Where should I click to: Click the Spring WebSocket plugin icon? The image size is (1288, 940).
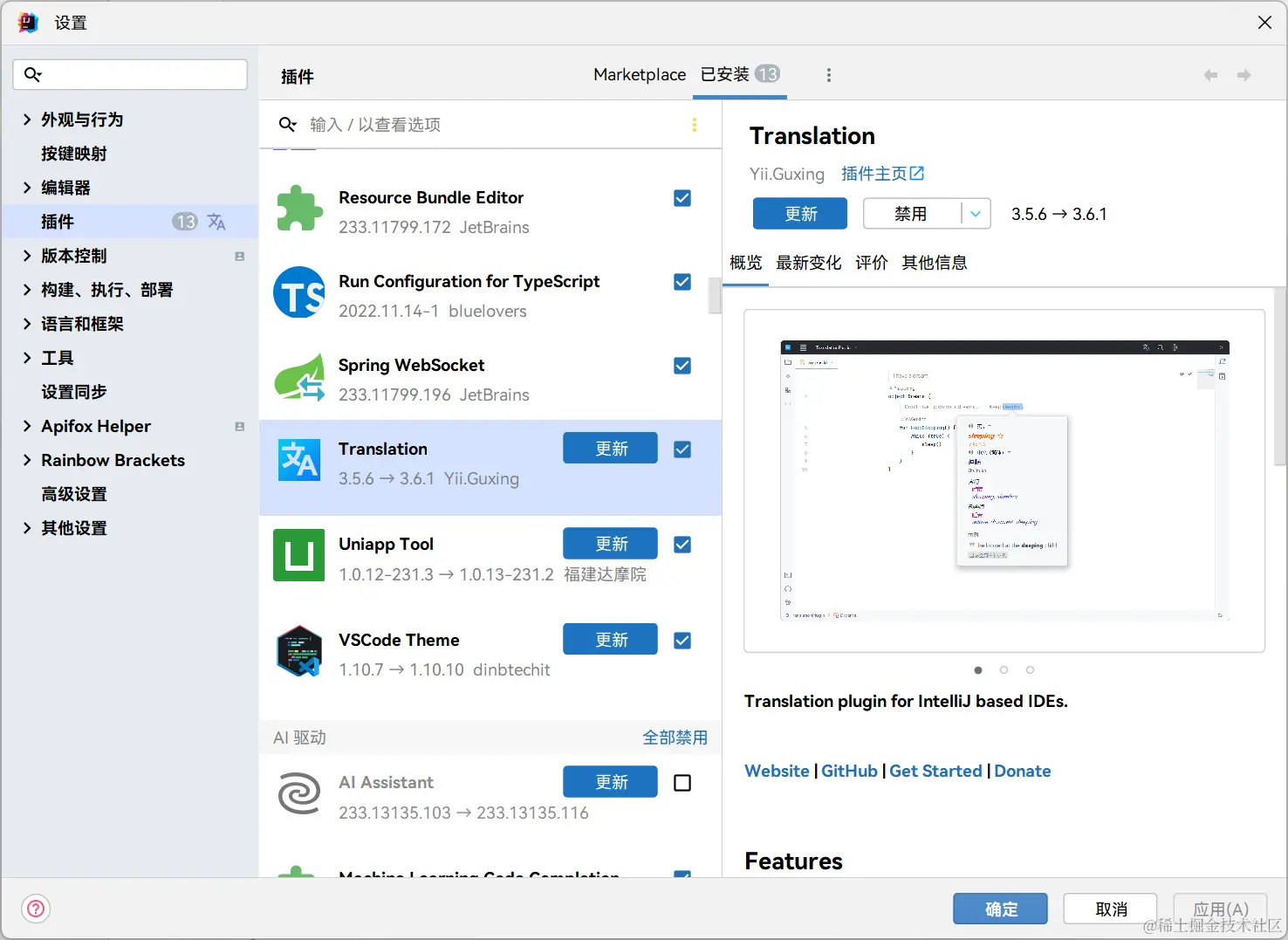299,376
